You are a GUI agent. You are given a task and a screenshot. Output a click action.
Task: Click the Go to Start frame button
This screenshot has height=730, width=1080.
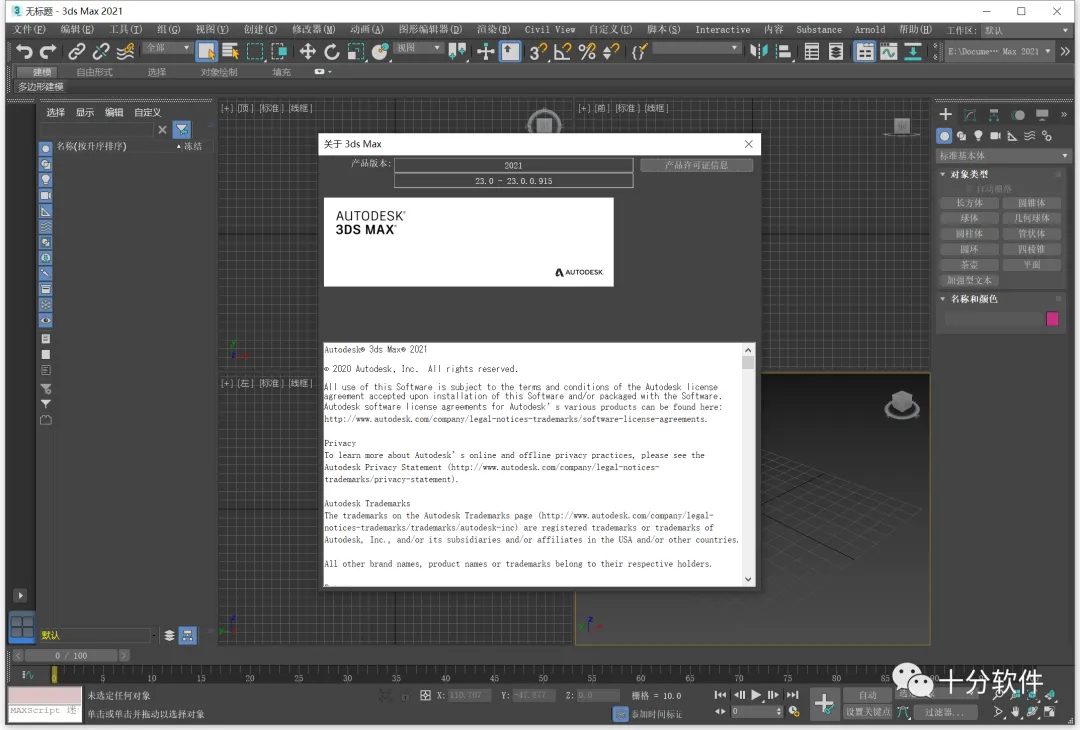720,695
